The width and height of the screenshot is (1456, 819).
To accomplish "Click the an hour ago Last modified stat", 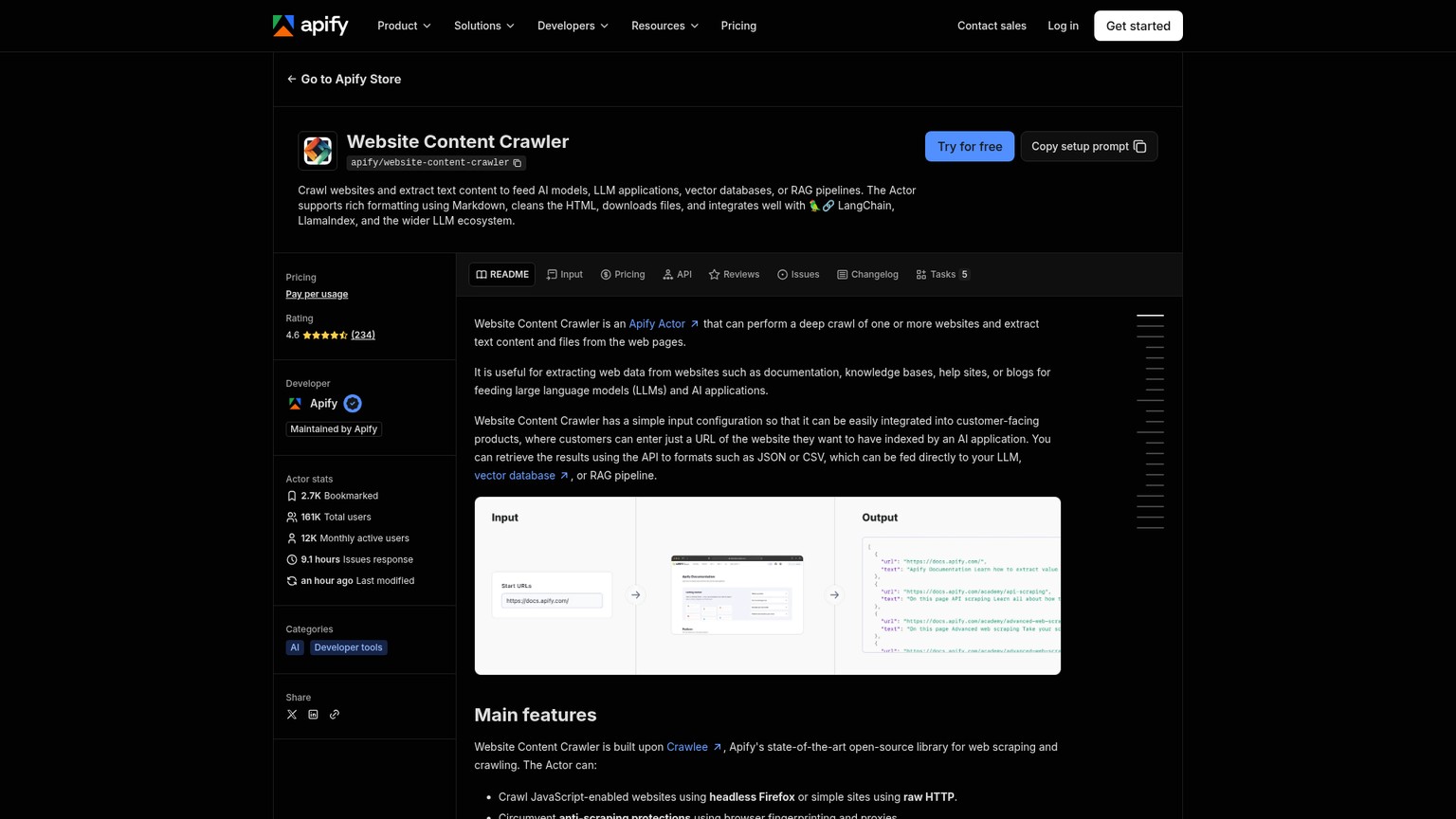I will (351, 581).
